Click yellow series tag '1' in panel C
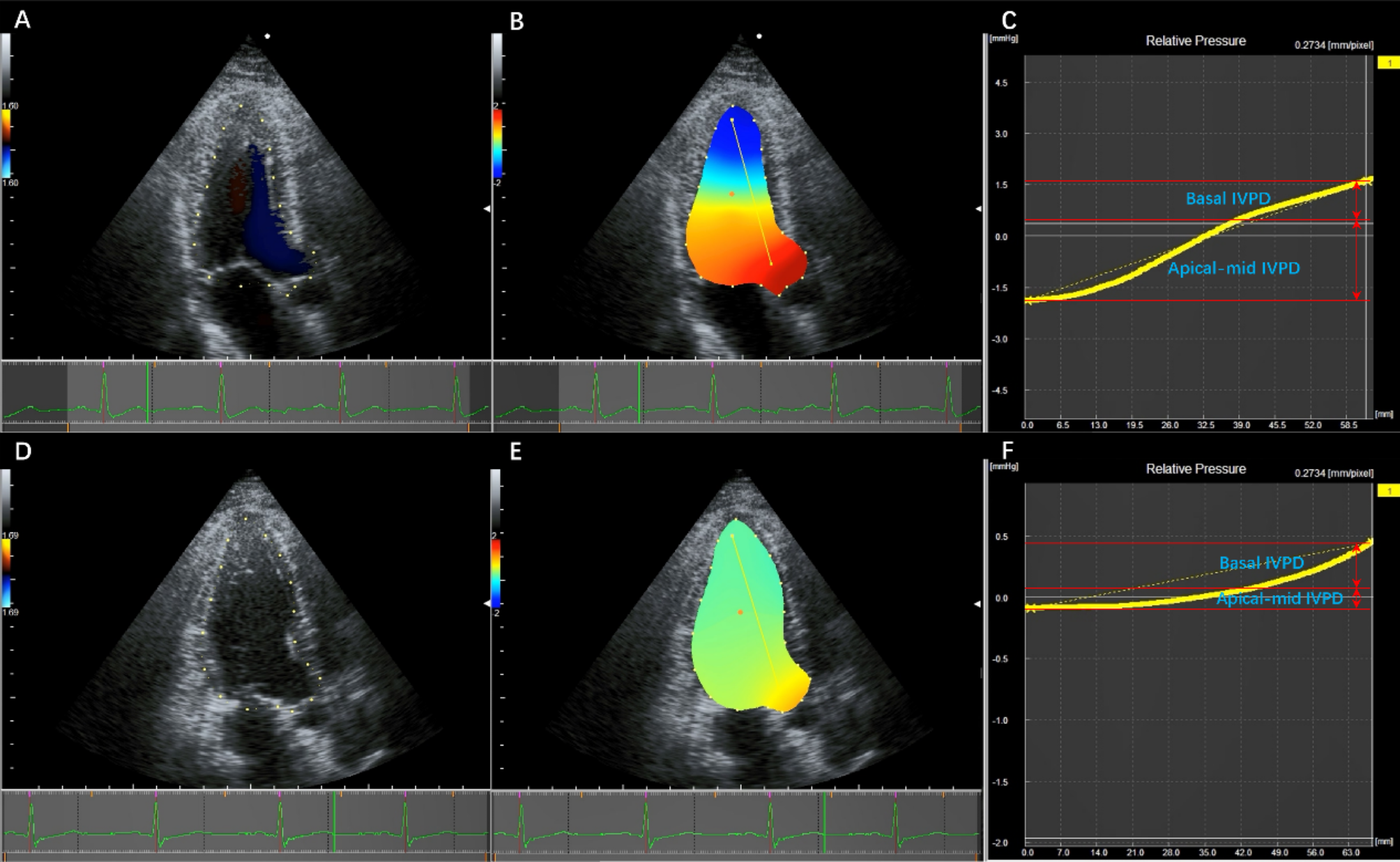 tap(1388, 63)
